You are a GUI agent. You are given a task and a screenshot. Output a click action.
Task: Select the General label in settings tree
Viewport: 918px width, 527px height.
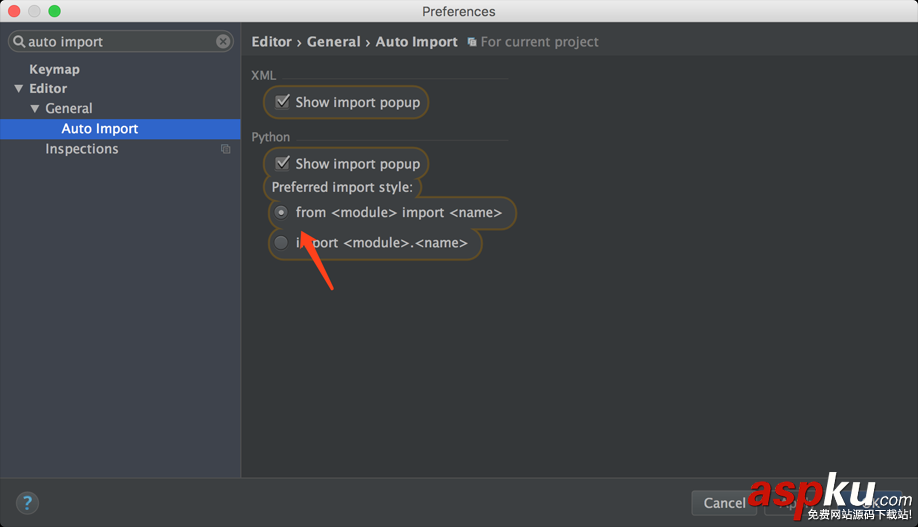click(x=69, y=109)
